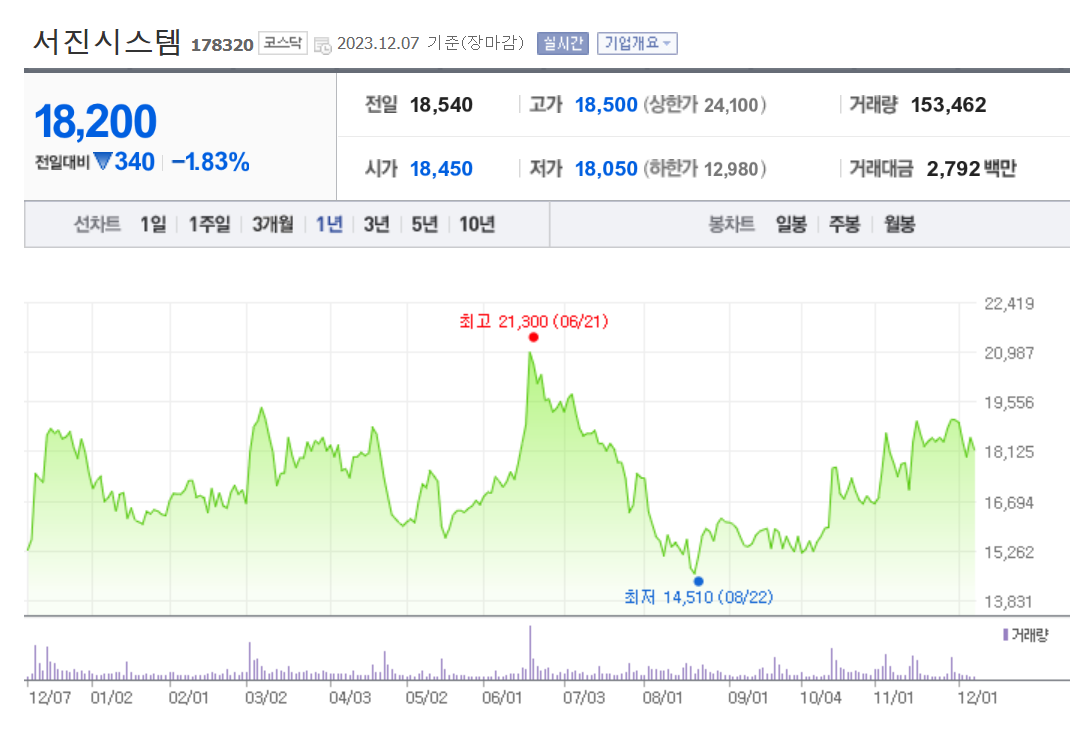The image size is (1070, 734).
Task: Select the 3개월 line chart tab
Action: (x=273, y=224)
